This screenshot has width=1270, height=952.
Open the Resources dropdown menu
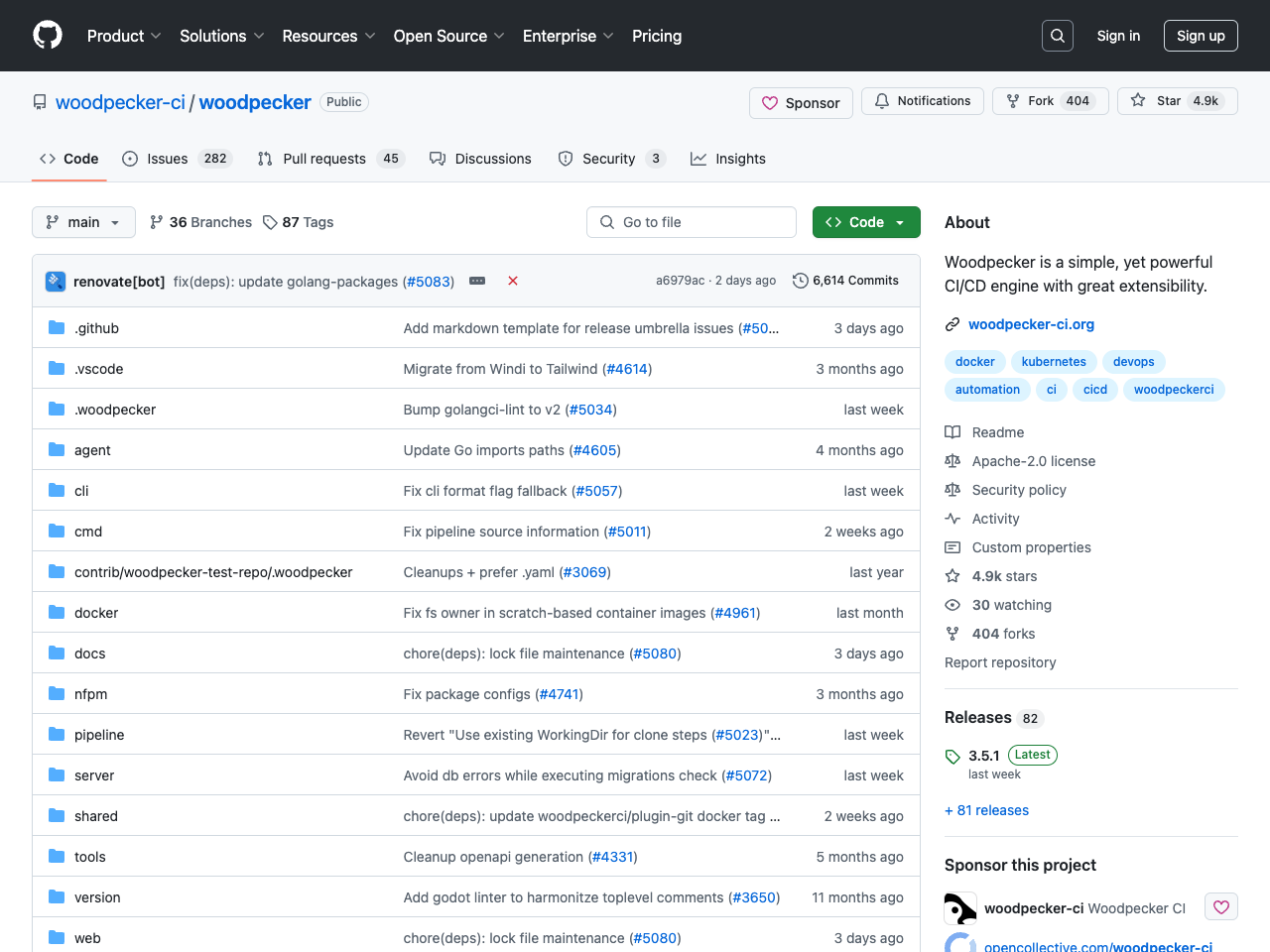click(328, 36)
